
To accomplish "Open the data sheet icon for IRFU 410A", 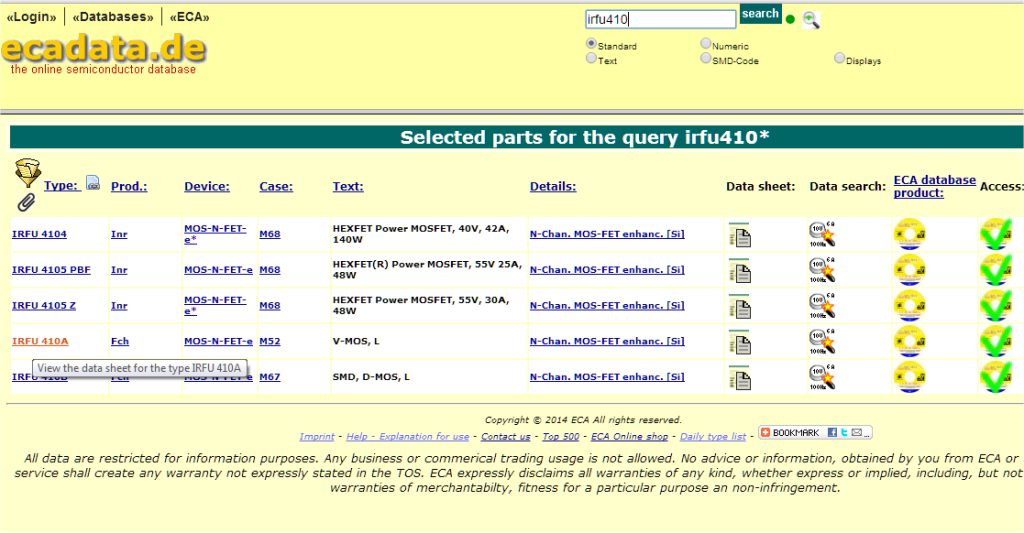I will tap(740, 342).
